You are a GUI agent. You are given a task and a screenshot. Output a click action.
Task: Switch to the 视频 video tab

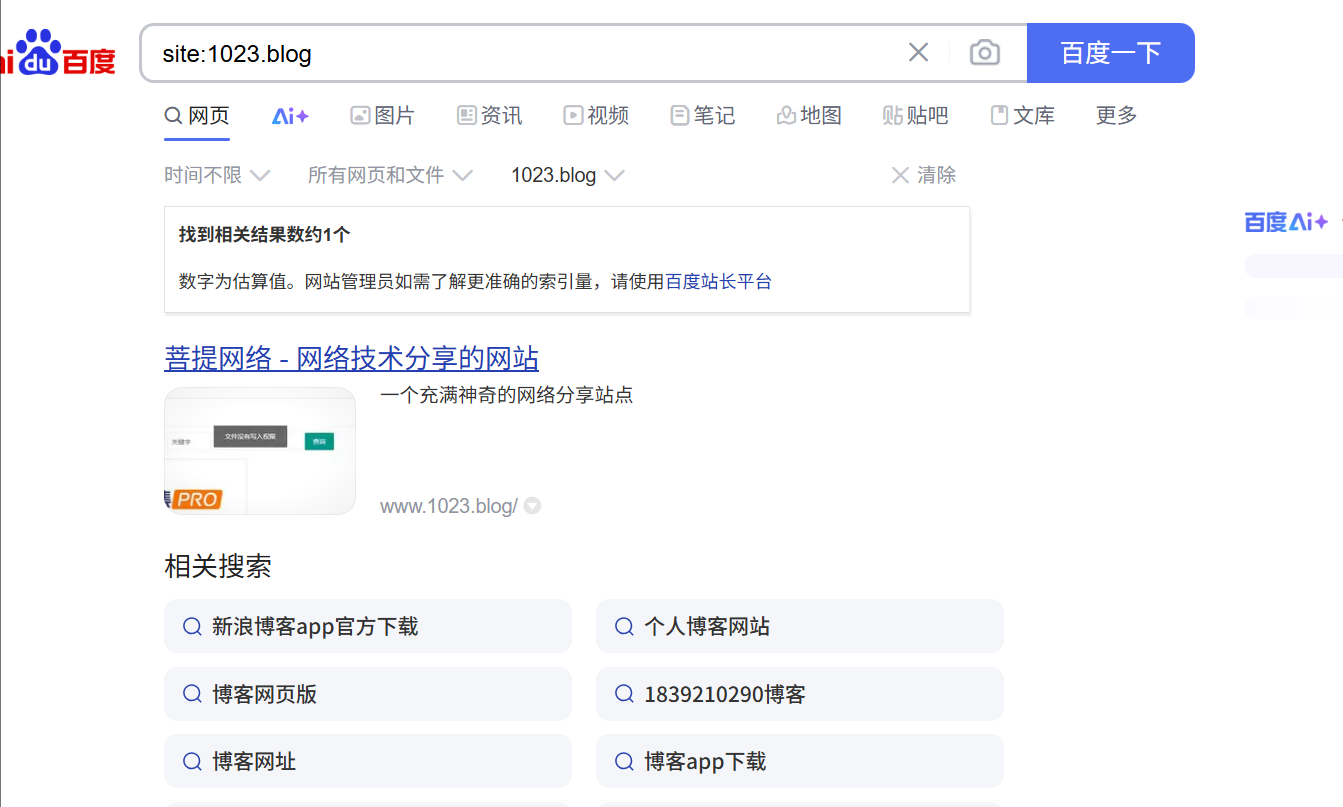(596, 116)
